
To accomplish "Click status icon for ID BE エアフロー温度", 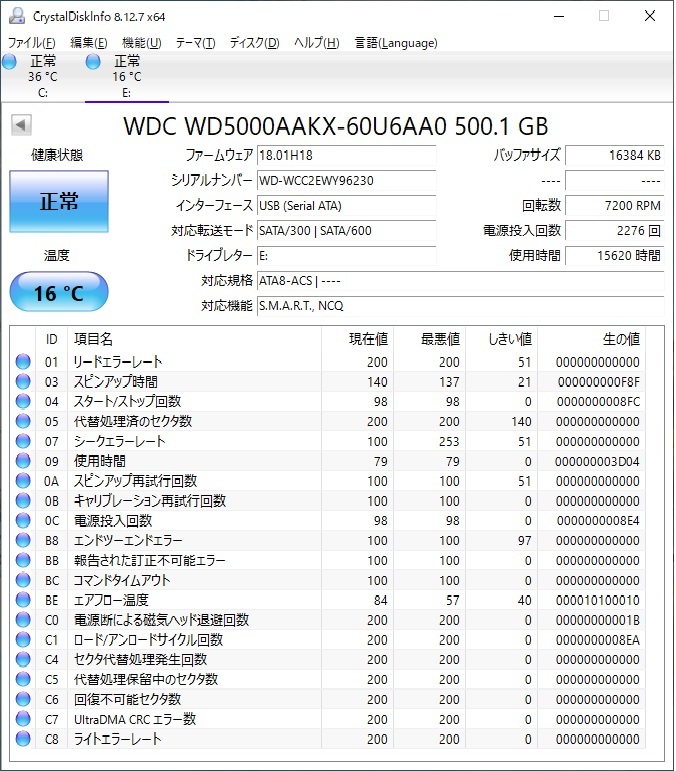I will [x=23, y=600].
